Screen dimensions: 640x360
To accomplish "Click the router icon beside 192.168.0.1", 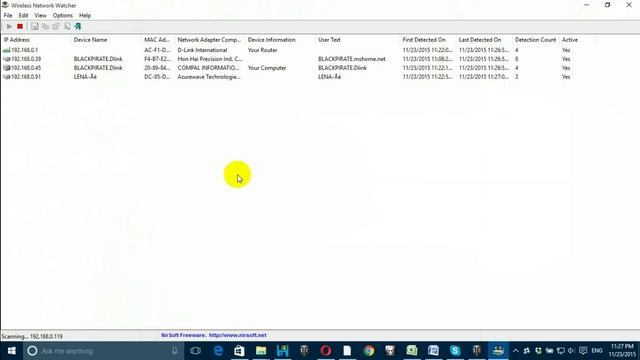I will [x=6, y=50].
